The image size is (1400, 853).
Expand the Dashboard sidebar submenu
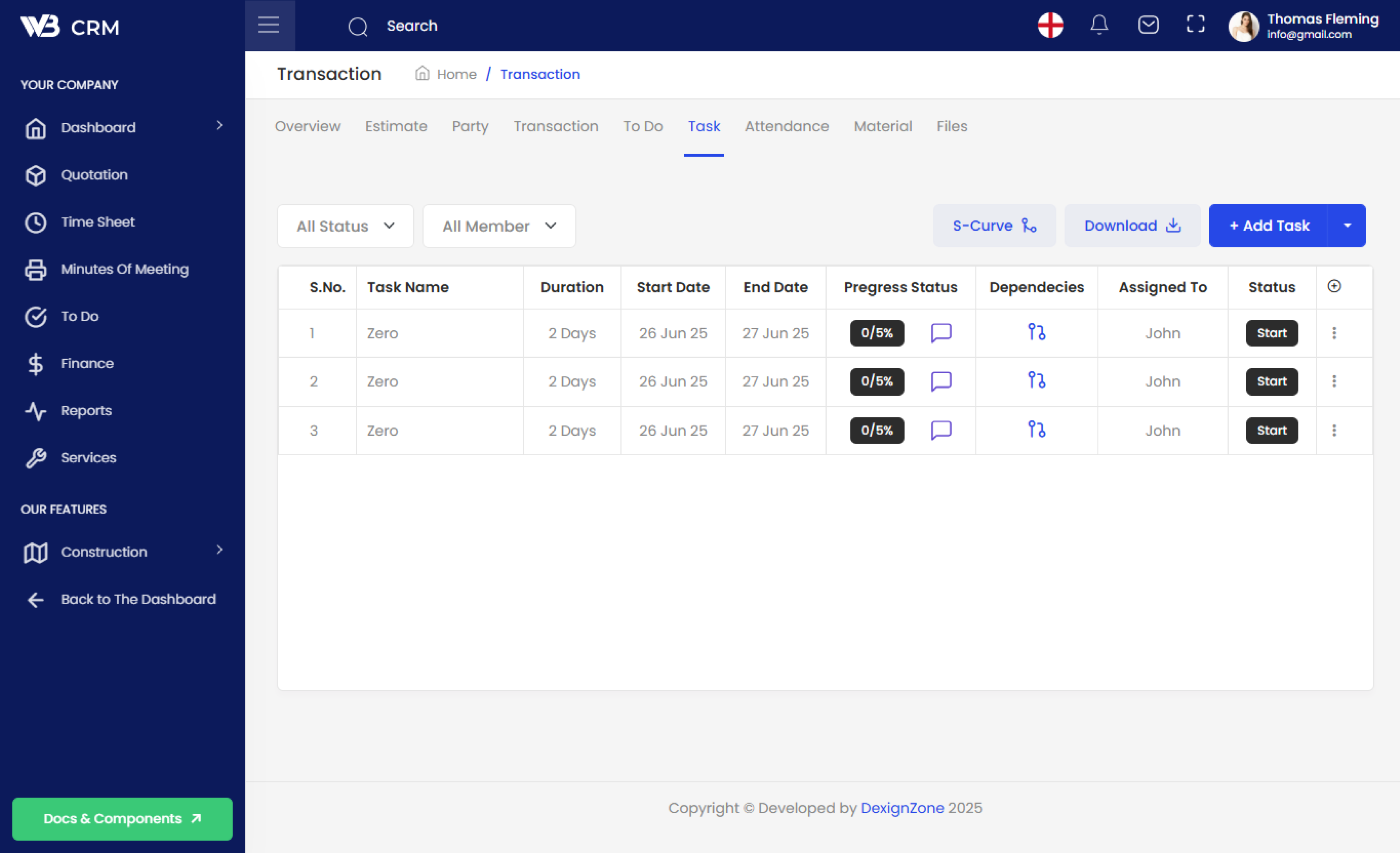pyautogui.click(x=219, y=125)
